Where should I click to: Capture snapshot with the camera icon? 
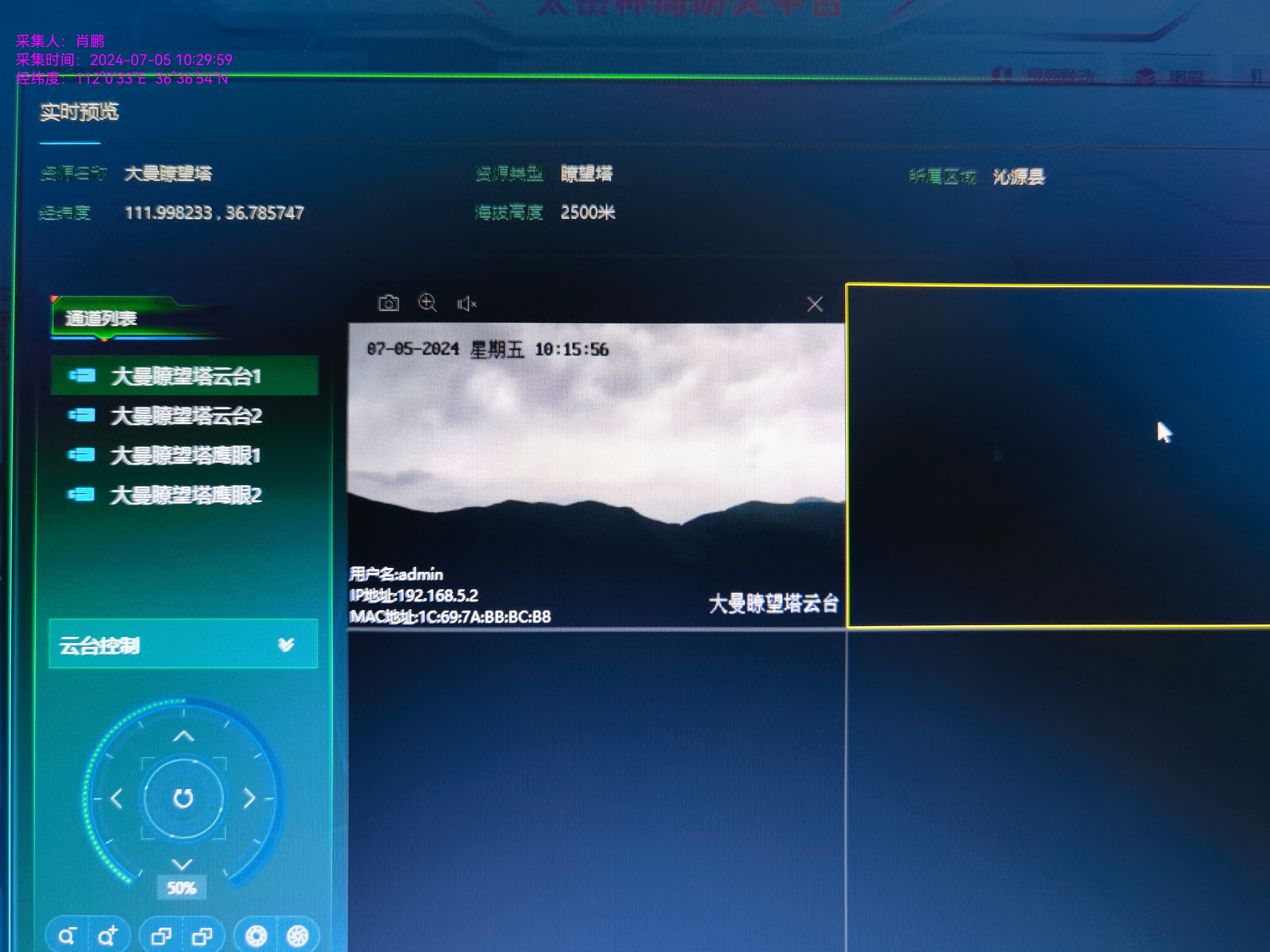point(389,303)
